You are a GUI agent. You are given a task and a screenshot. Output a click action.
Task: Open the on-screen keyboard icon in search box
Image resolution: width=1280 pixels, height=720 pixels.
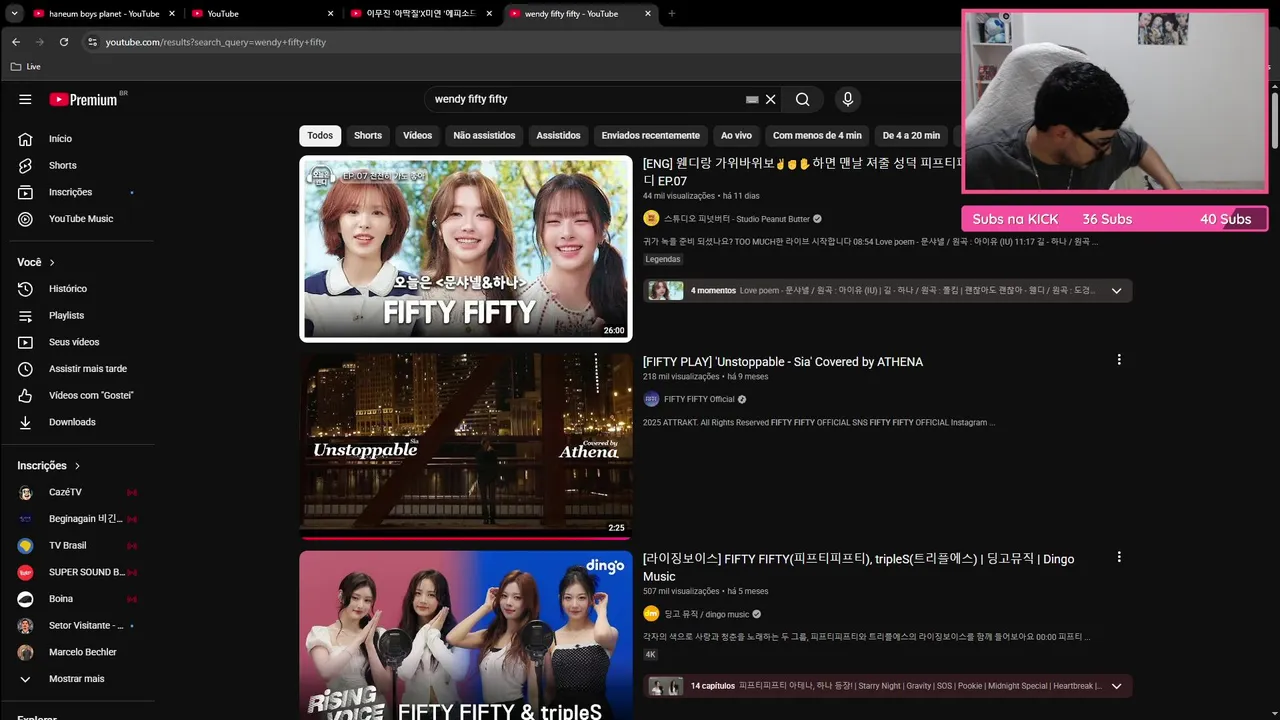tap(752, 100)
